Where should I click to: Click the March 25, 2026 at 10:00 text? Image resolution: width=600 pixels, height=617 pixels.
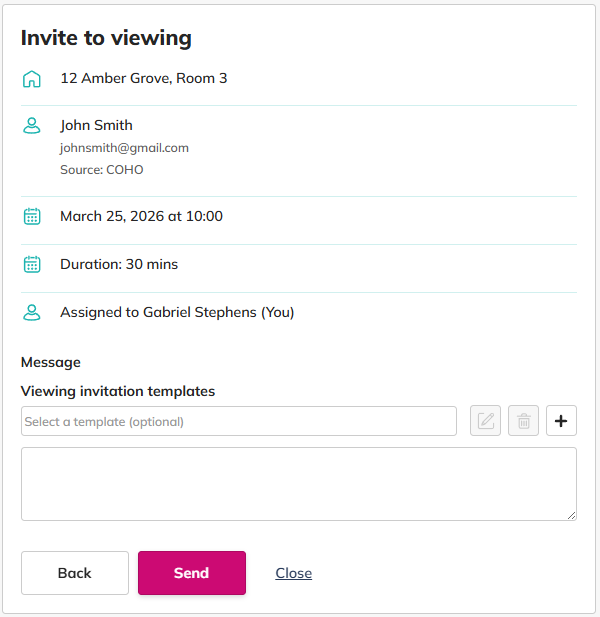coord(141,216)
